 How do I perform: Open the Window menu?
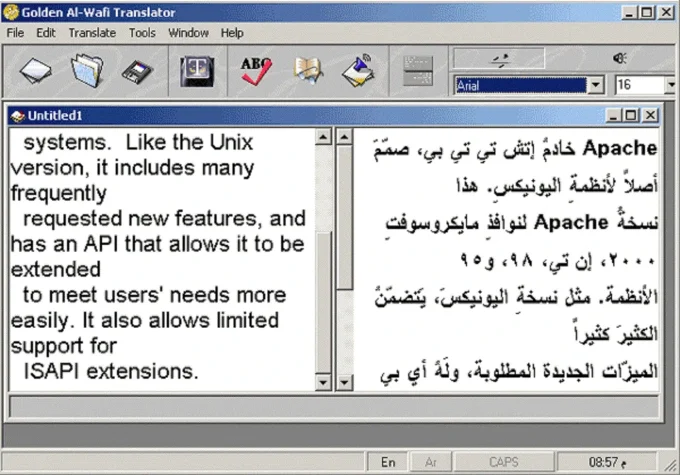[188, 33]
